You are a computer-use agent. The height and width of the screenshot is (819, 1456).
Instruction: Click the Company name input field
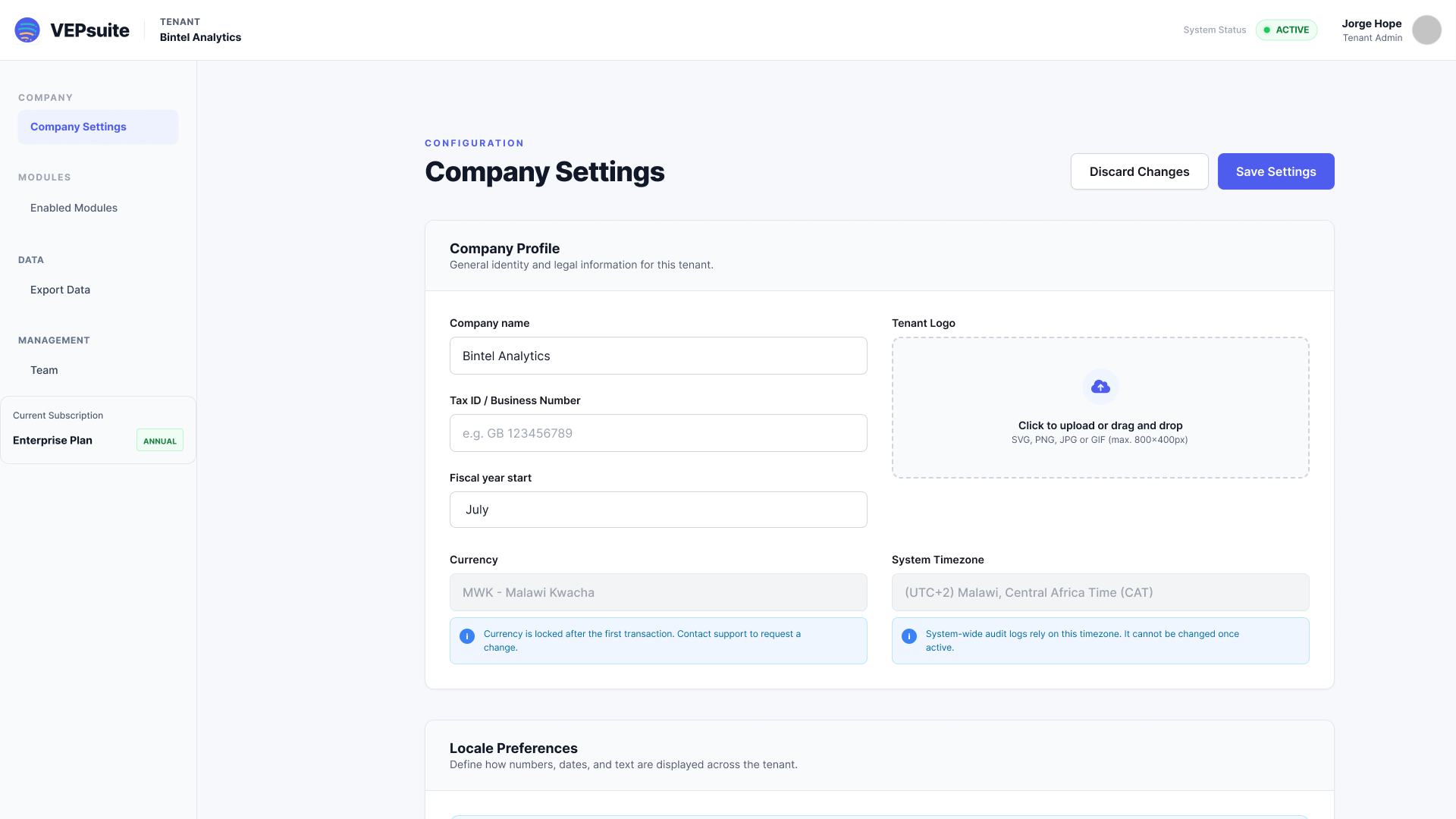[658, 356]
